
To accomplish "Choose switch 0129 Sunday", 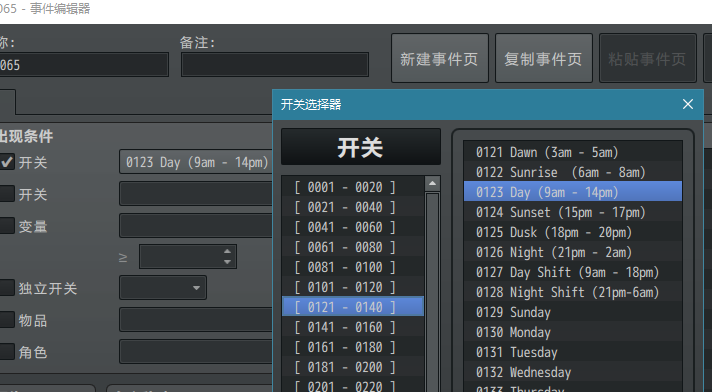I will click(x=573, y=312).
